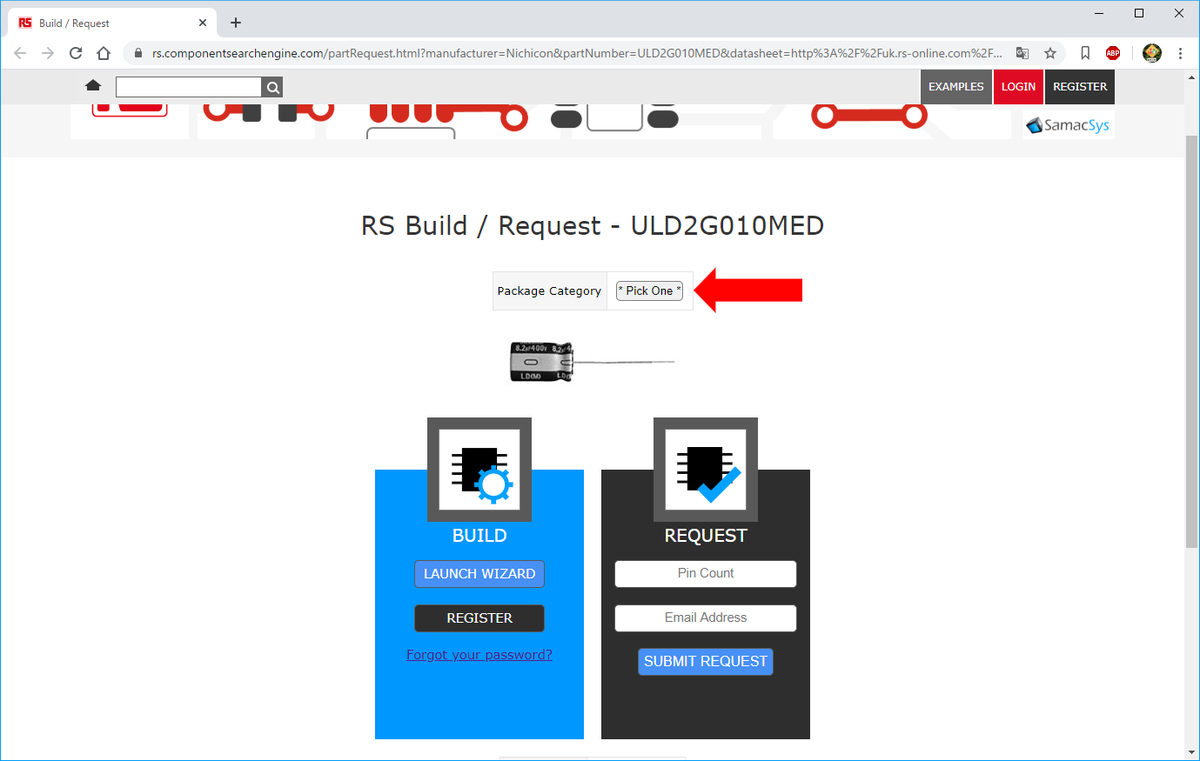Click the page vertical scrollbar thumb
Image resolution: width=1200 pixels, height=761 pixels.
pos(1191,340)
